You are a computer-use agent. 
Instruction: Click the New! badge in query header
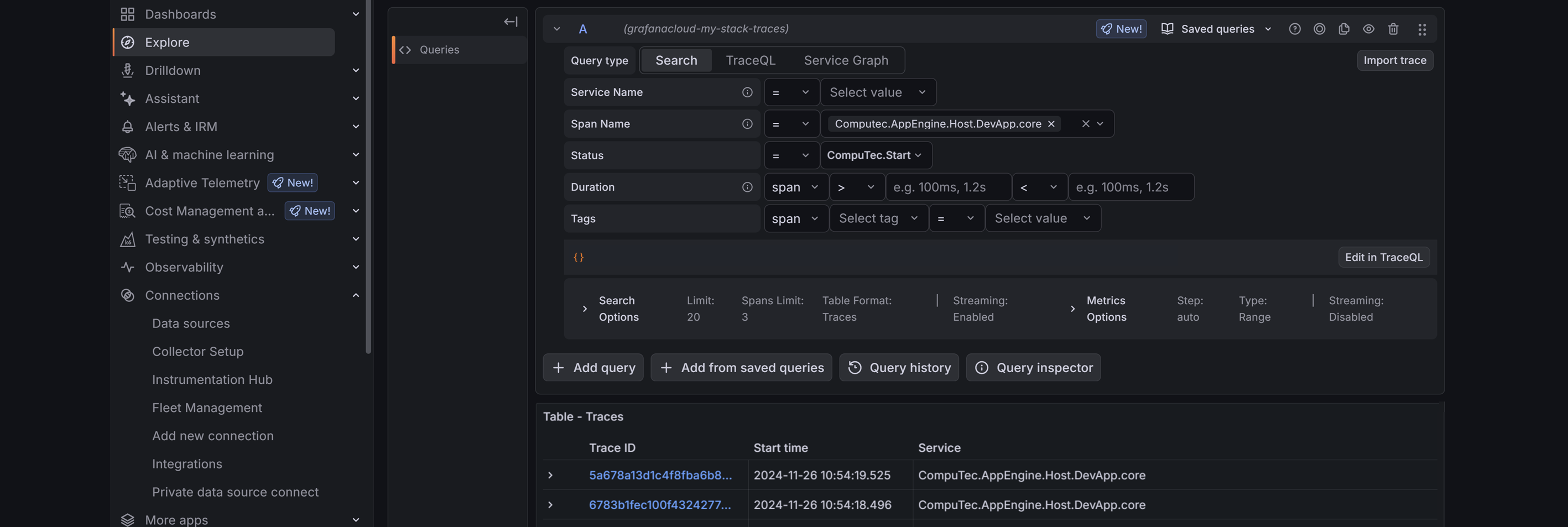coord(1121,29)
